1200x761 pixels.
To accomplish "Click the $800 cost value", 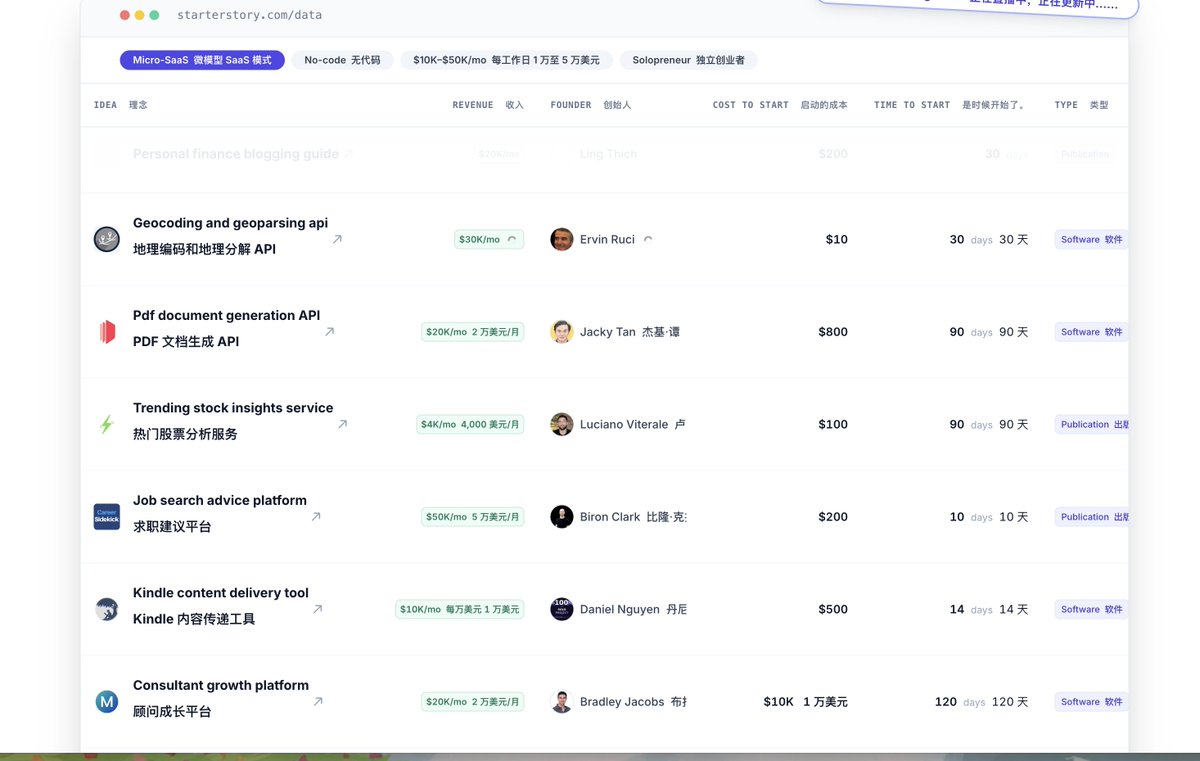I will [833, 332].
